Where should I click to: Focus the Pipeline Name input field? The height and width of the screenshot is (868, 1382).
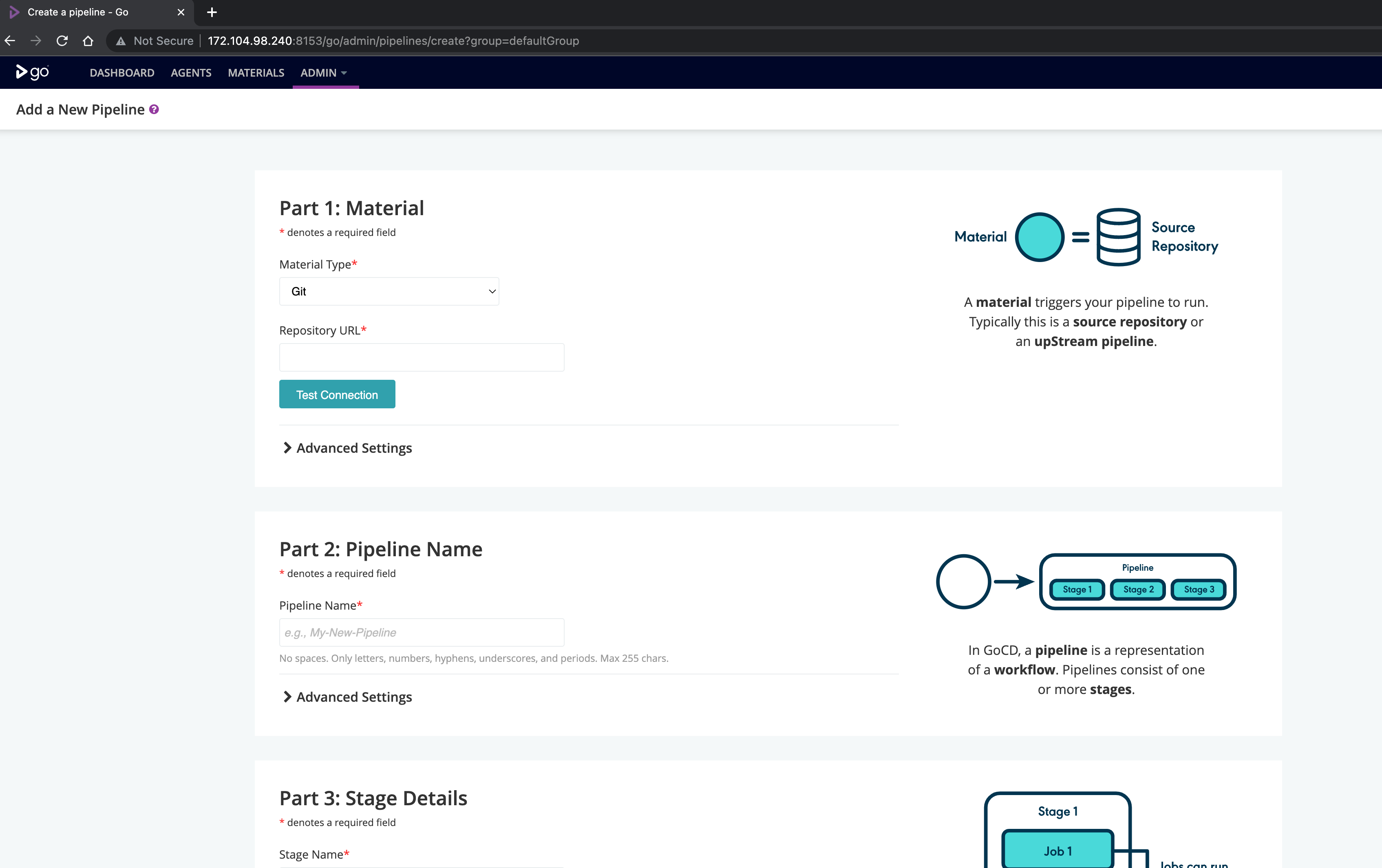click(x=421, y=632)
